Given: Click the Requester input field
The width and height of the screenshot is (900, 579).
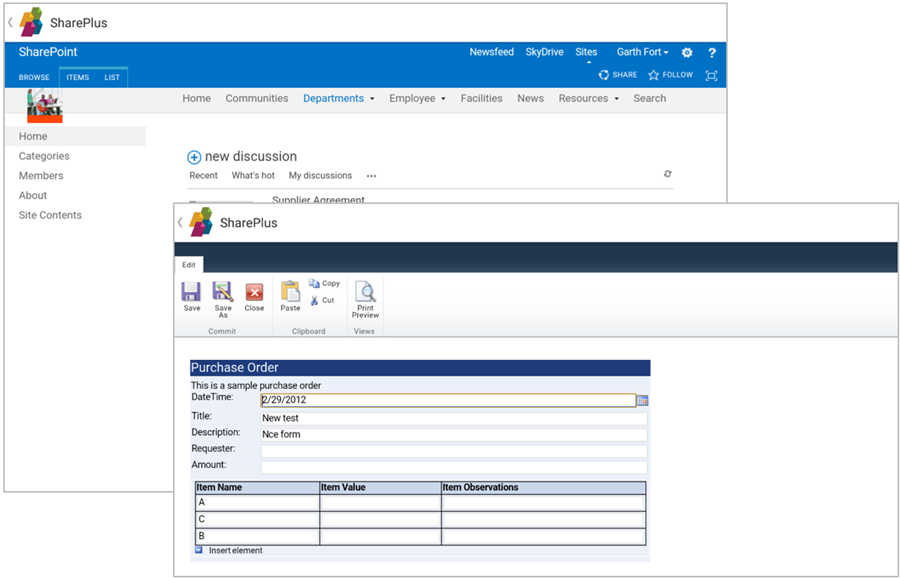Looking at the screenshot, I should [x=453, y=451].
